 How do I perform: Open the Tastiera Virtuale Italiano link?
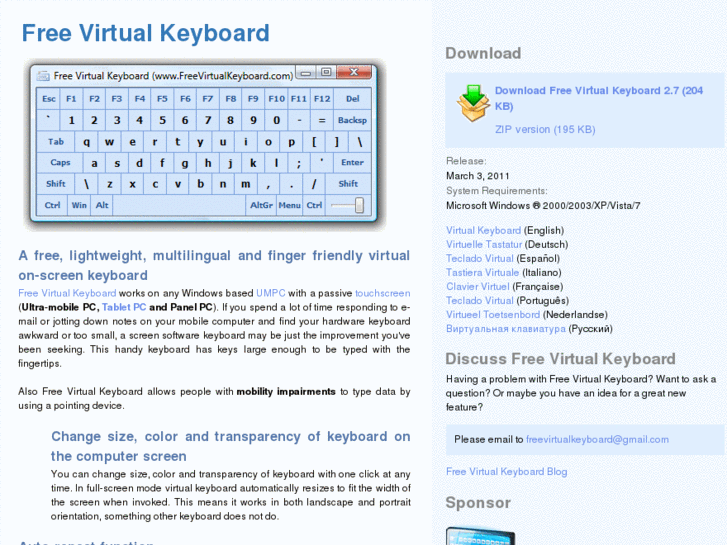click(x=483, y=272)
